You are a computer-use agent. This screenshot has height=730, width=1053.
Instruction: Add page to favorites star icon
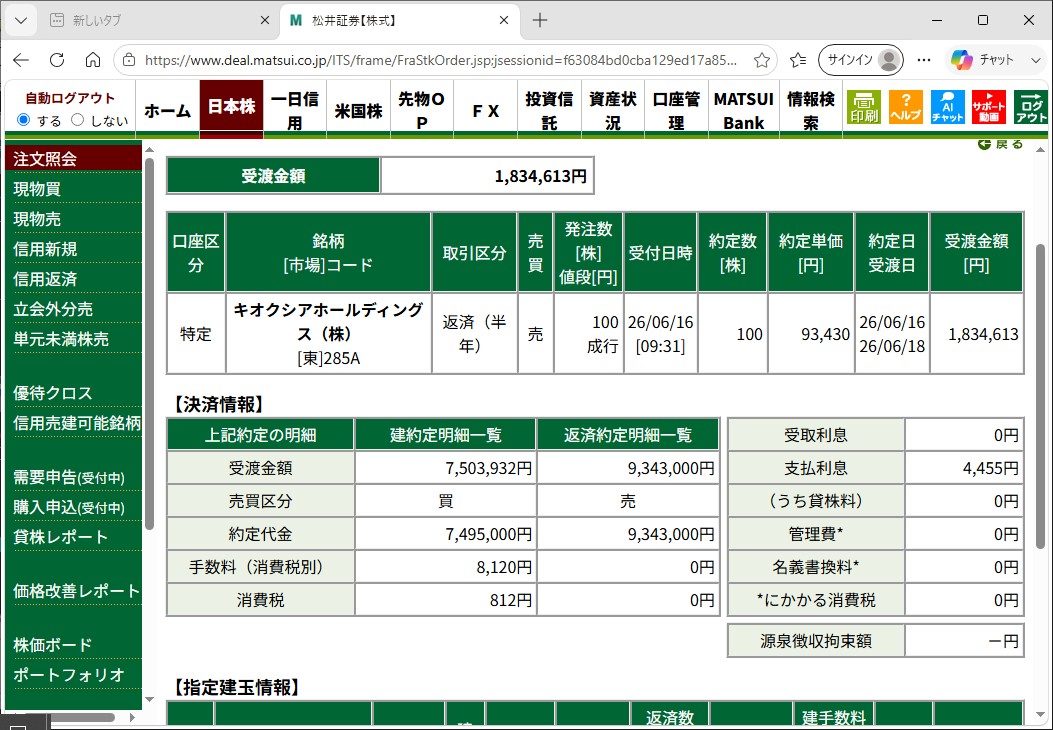click(x=762, y=60)
